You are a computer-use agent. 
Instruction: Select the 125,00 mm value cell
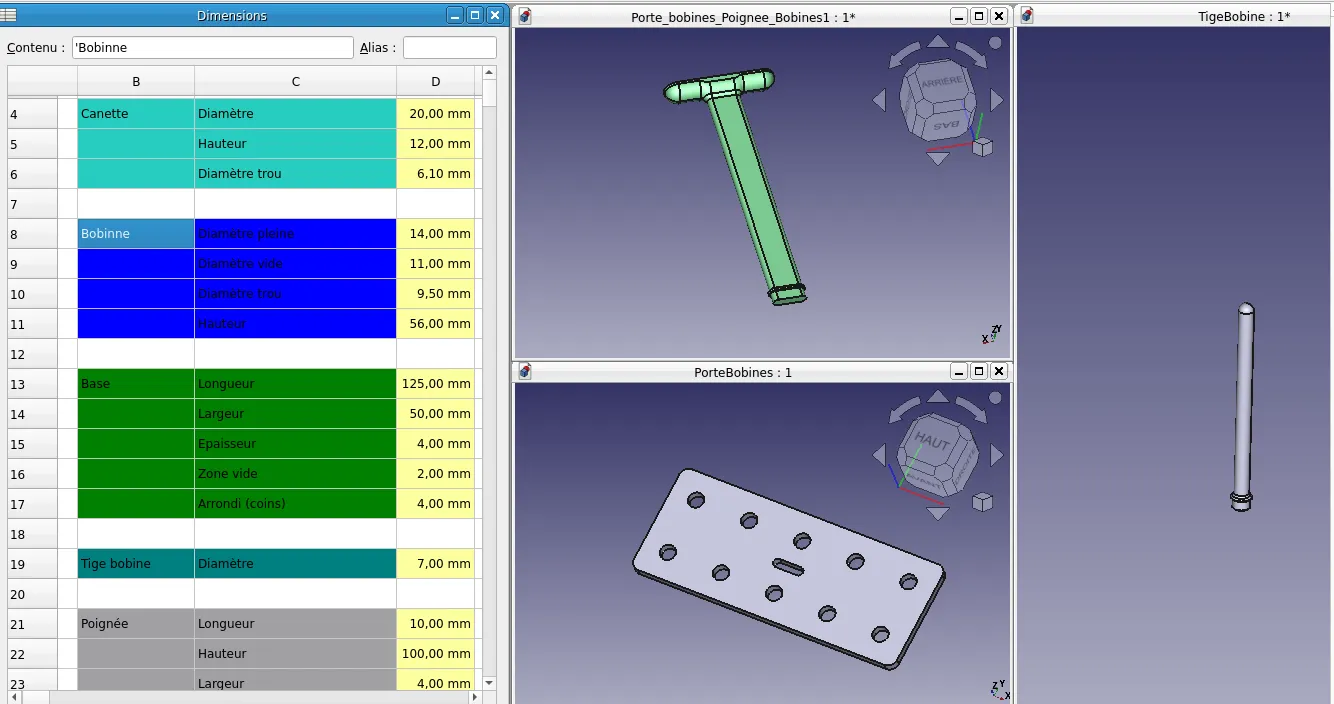(436, 384)
